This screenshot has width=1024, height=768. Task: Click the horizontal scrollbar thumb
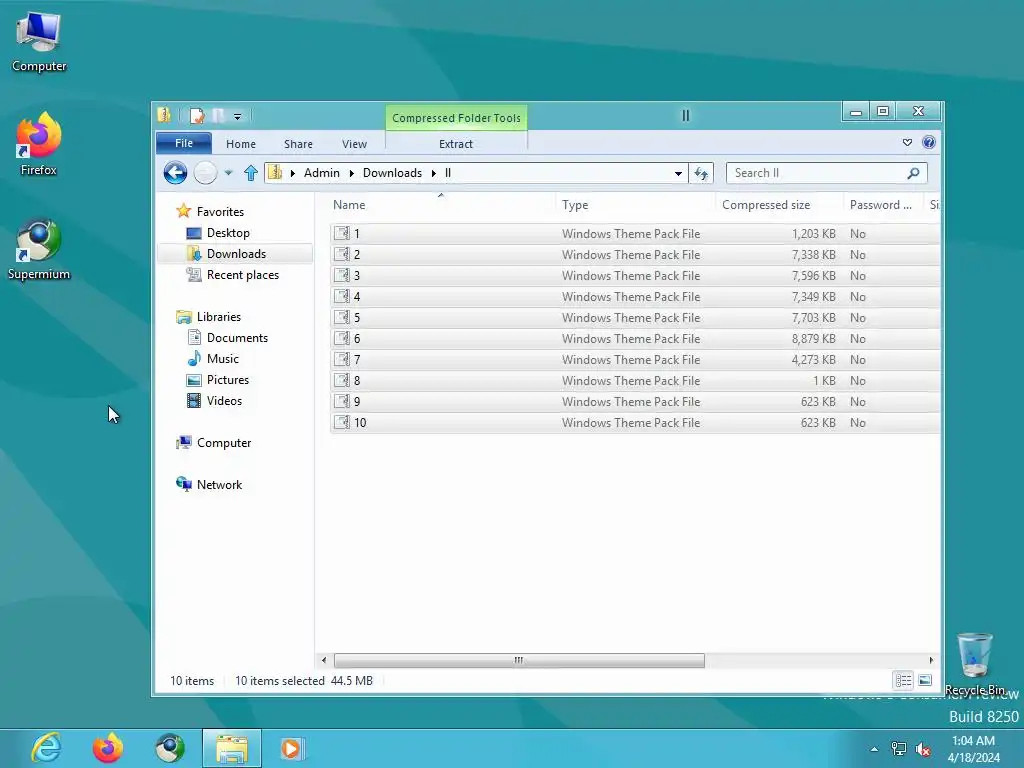click(x=519, y=660)
